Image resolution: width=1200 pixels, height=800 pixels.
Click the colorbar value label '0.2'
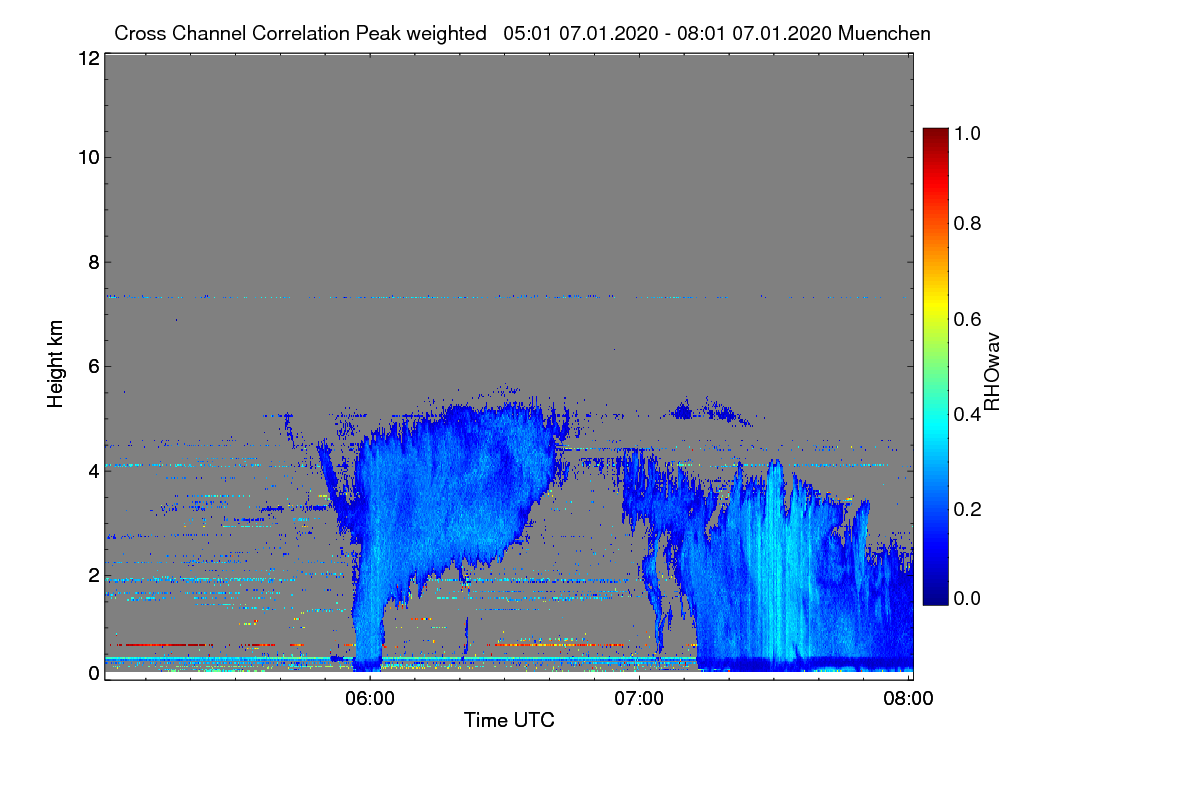(966, 509)
